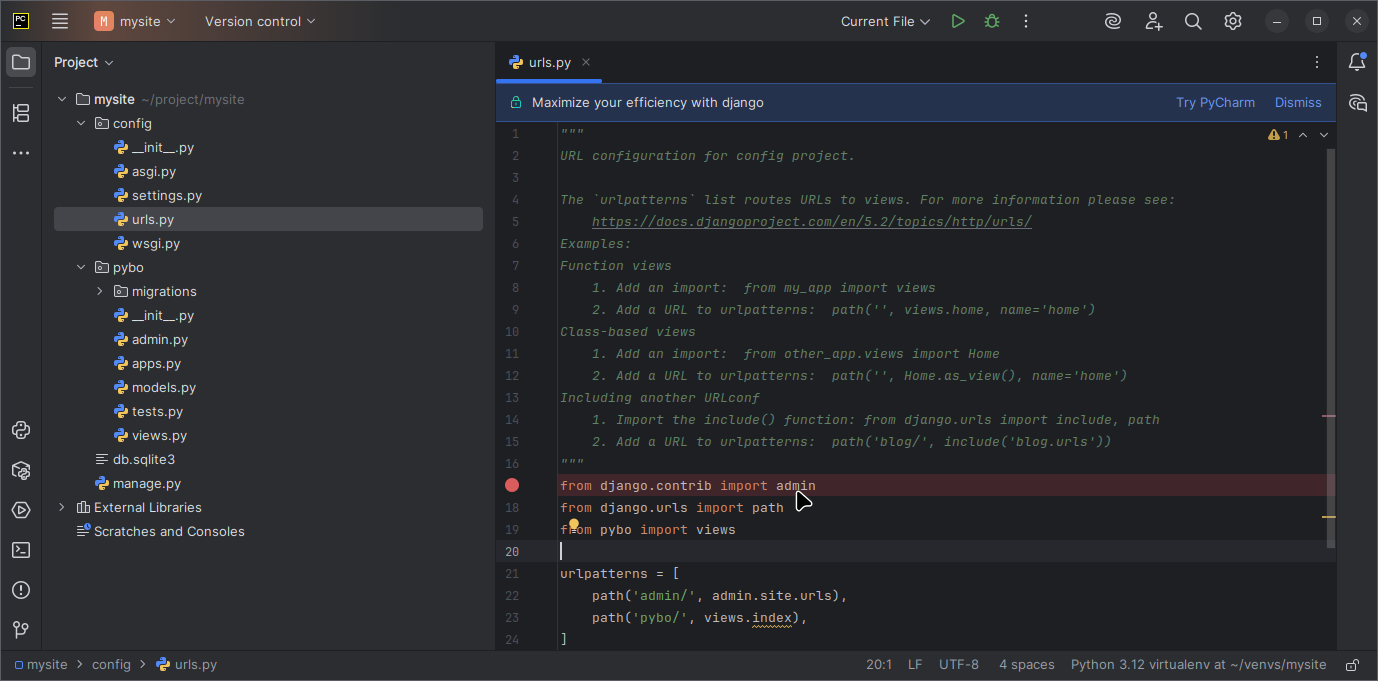The width and height of the screenshot is (1378, 681).
Task: Remove the breakpoint on line 17
Action: click(x=512, y=485)
